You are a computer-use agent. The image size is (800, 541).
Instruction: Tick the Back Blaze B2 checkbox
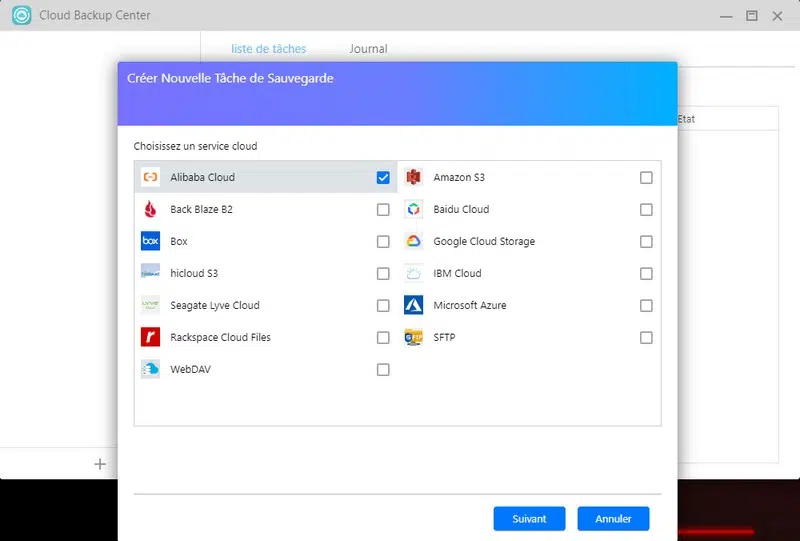pyautogui.click(x=383, y=210)
